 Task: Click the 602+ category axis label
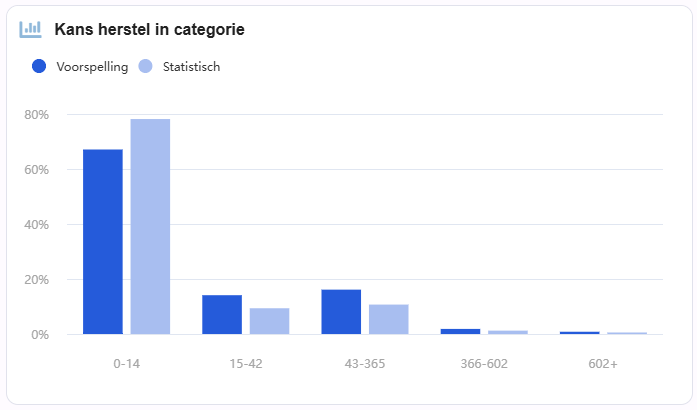tap(603, 364)
